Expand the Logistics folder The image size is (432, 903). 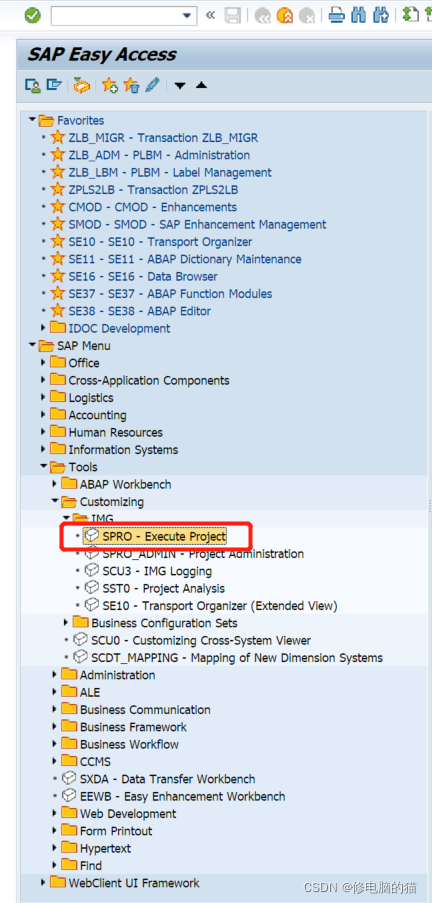[x=43, y=397]
